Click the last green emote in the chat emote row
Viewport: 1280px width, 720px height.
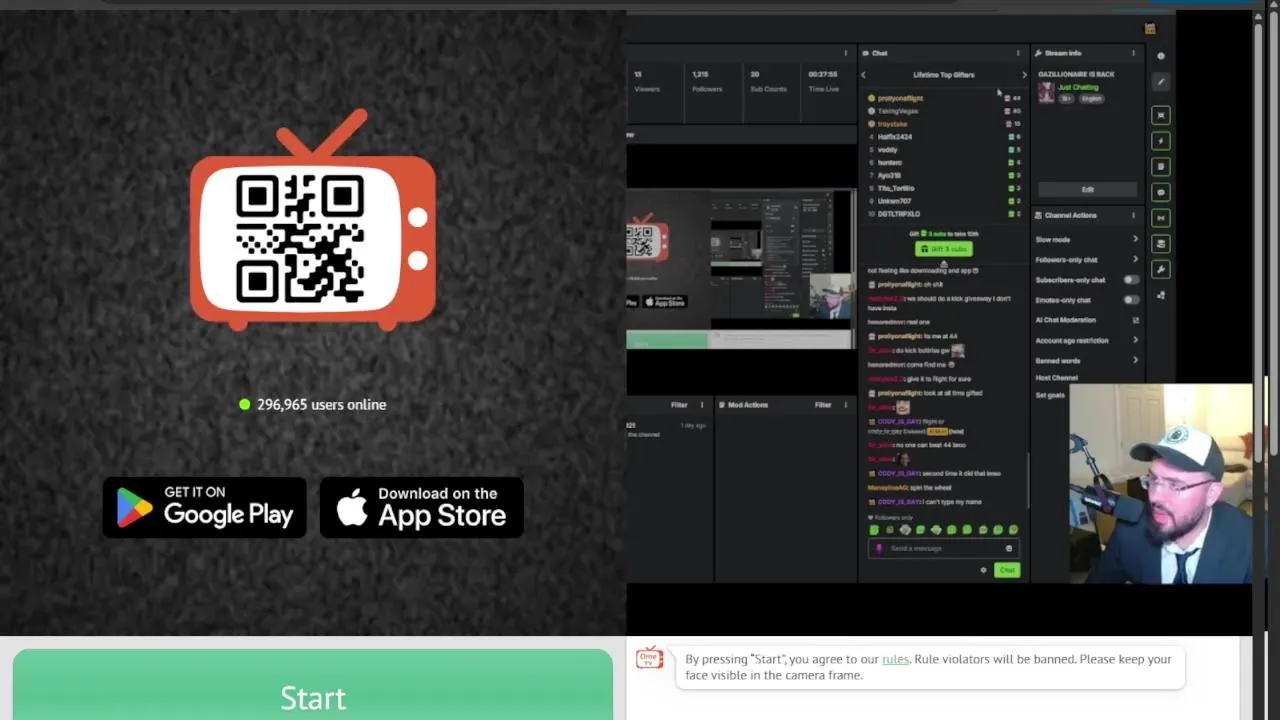(x=1013, y=530)
